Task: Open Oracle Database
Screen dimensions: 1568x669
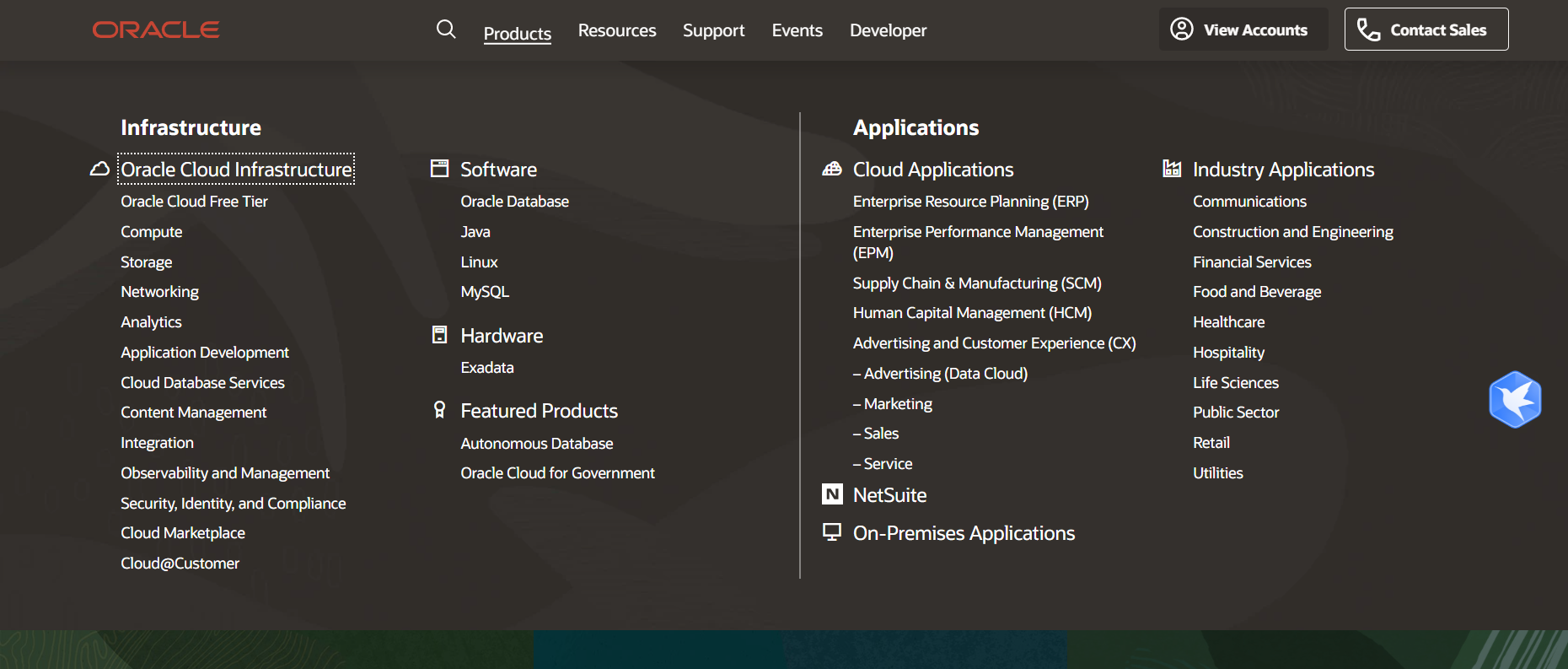Action: pyautogui.click(x=514, y=202)
